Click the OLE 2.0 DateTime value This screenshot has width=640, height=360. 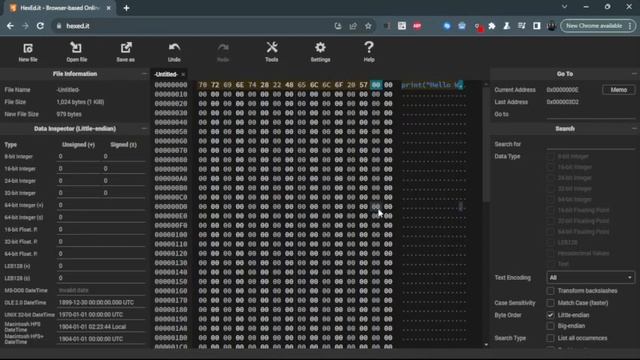tap(101, 302)
